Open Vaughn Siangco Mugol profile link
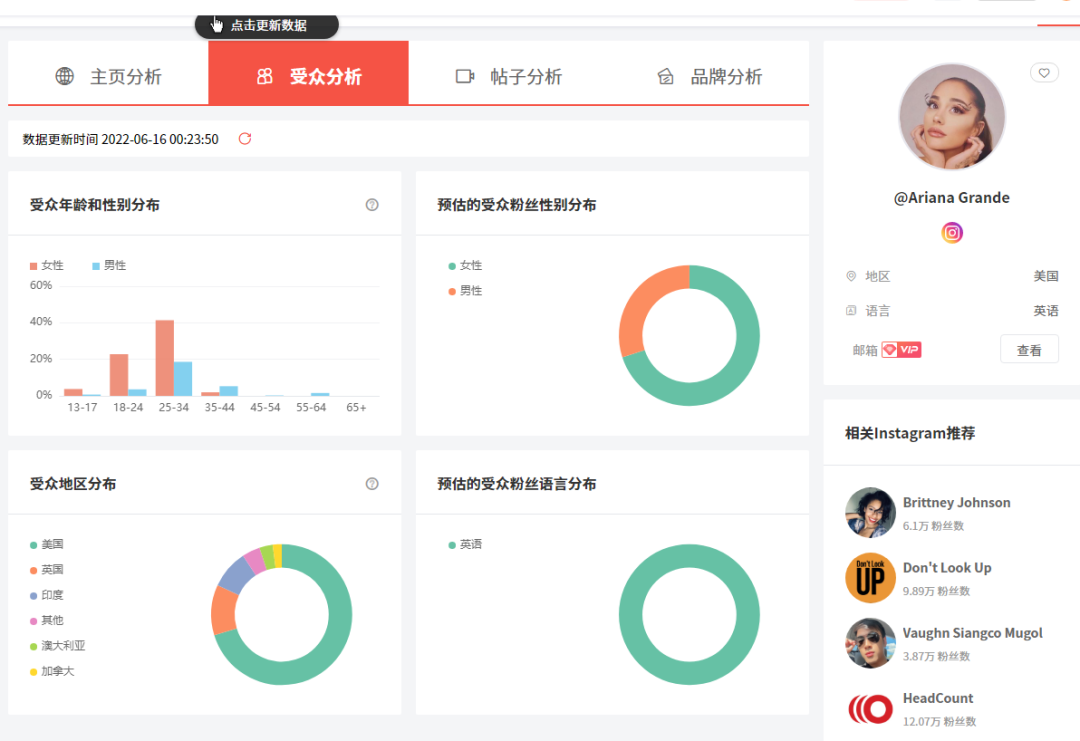This screenshot has height=741, width=1080. tap(973, 633)
